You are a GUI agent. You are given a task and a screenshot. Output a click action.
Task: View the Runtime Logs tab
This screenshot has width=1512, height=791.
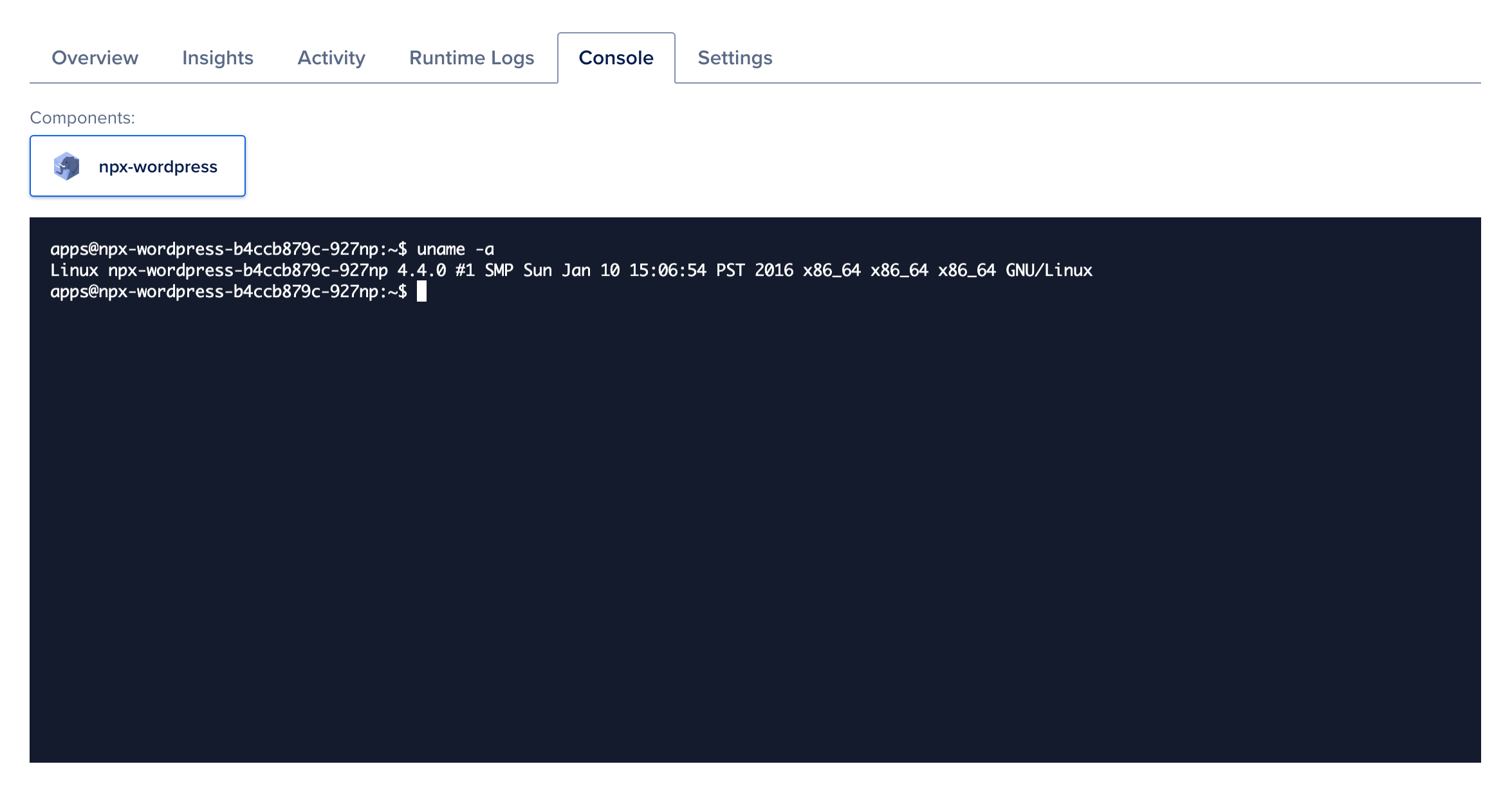point(471,58)
